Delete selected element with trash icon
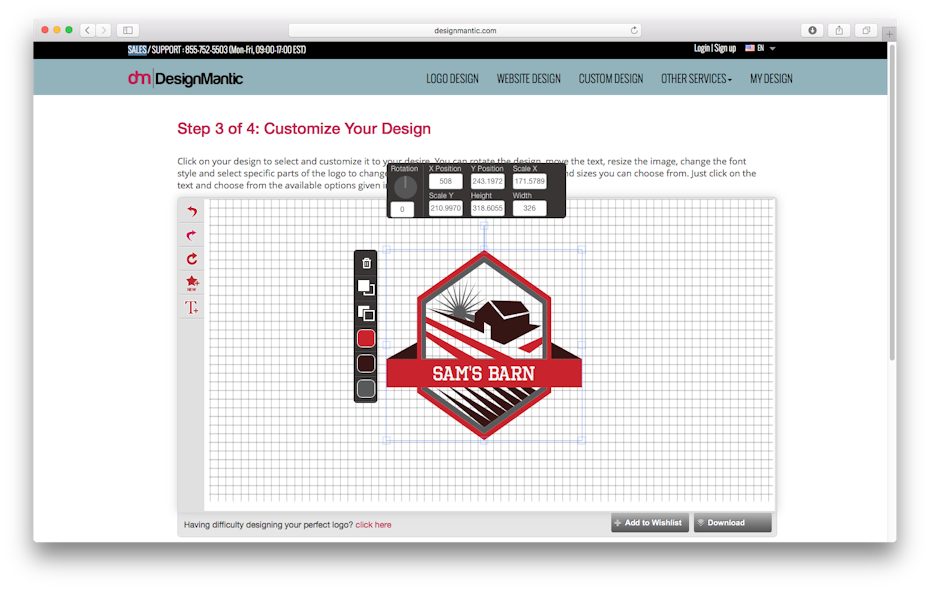The width and height of the screenshot is (930, 590). pyautogui.click(x=366, y=263)
